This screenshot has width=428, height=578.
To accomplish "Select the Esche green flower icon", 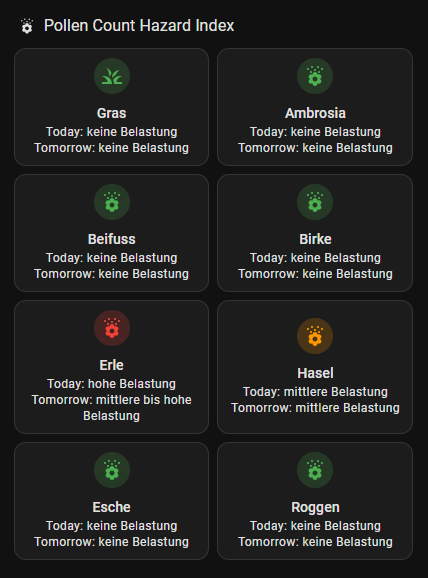I will tap(112, 470).
